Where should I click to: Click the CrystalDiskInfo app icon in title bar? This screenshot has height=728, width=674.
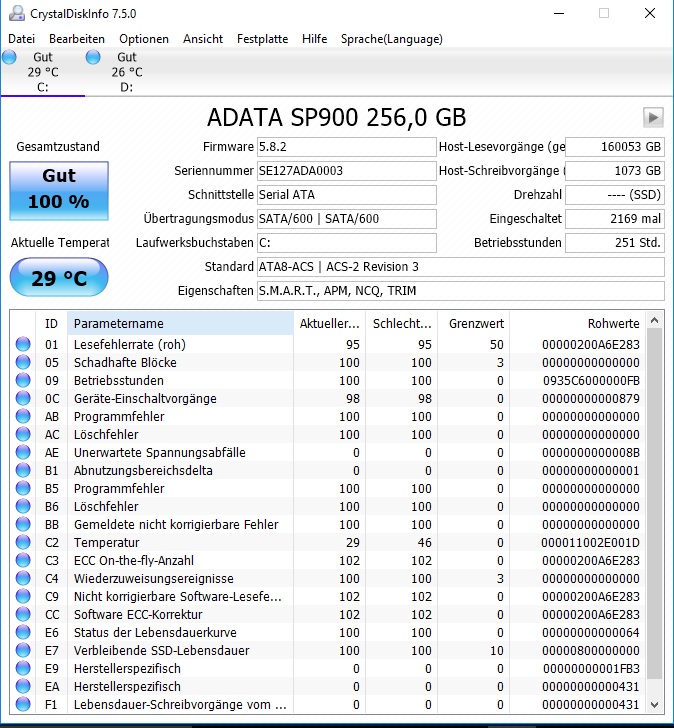tap(17, 13)
